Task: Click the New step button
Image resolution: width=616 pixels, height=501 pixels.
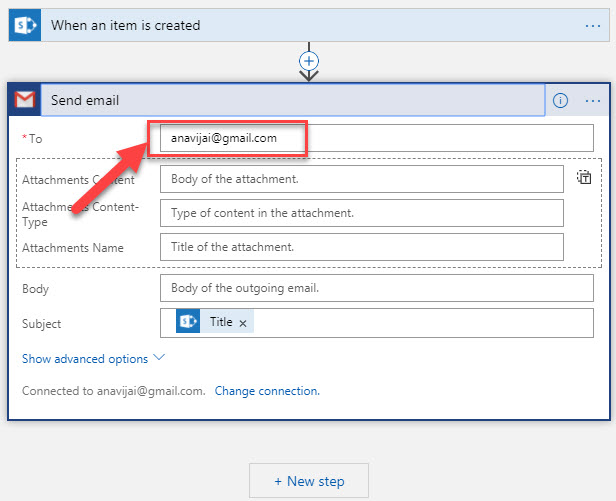Action: pyautogui.click(x=309, y=481)
